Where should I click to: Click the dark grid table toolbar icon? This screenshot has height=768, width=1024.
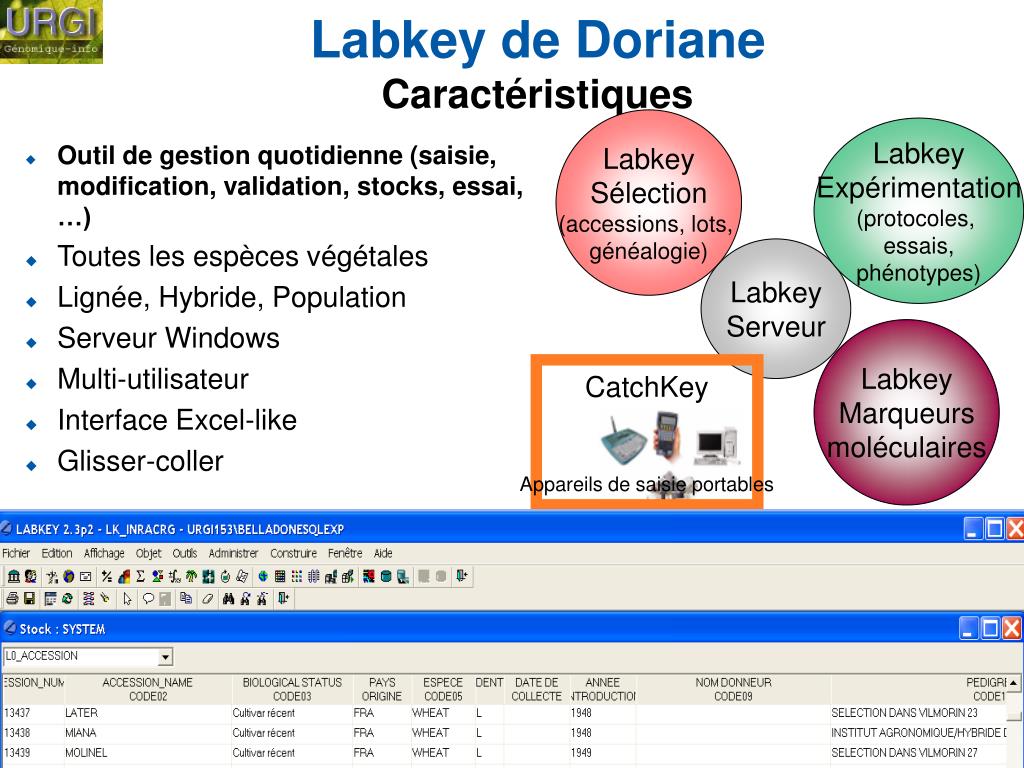point(280,577)
